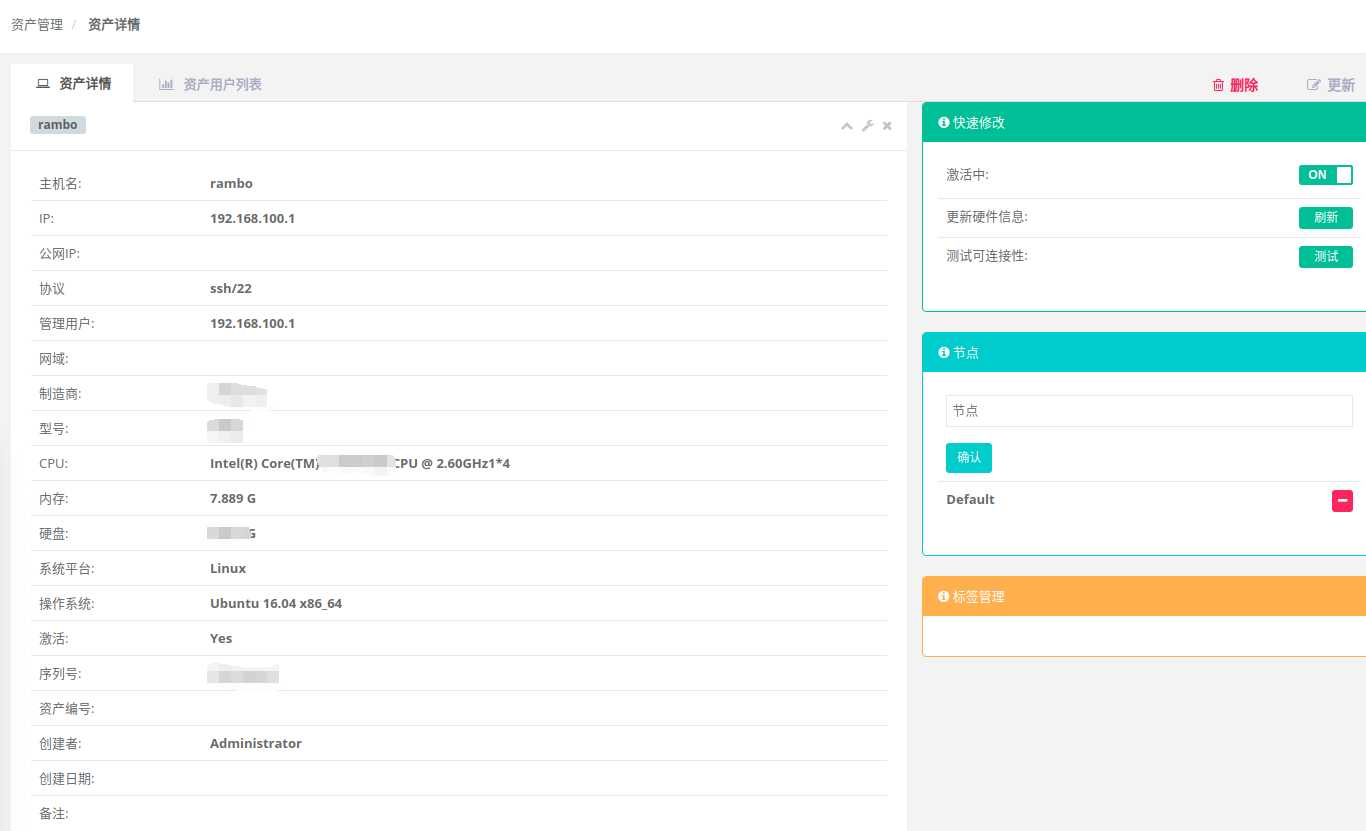Click the info icon in the 节点 header
Viewport: 1366px width, 831px height.
943,352
